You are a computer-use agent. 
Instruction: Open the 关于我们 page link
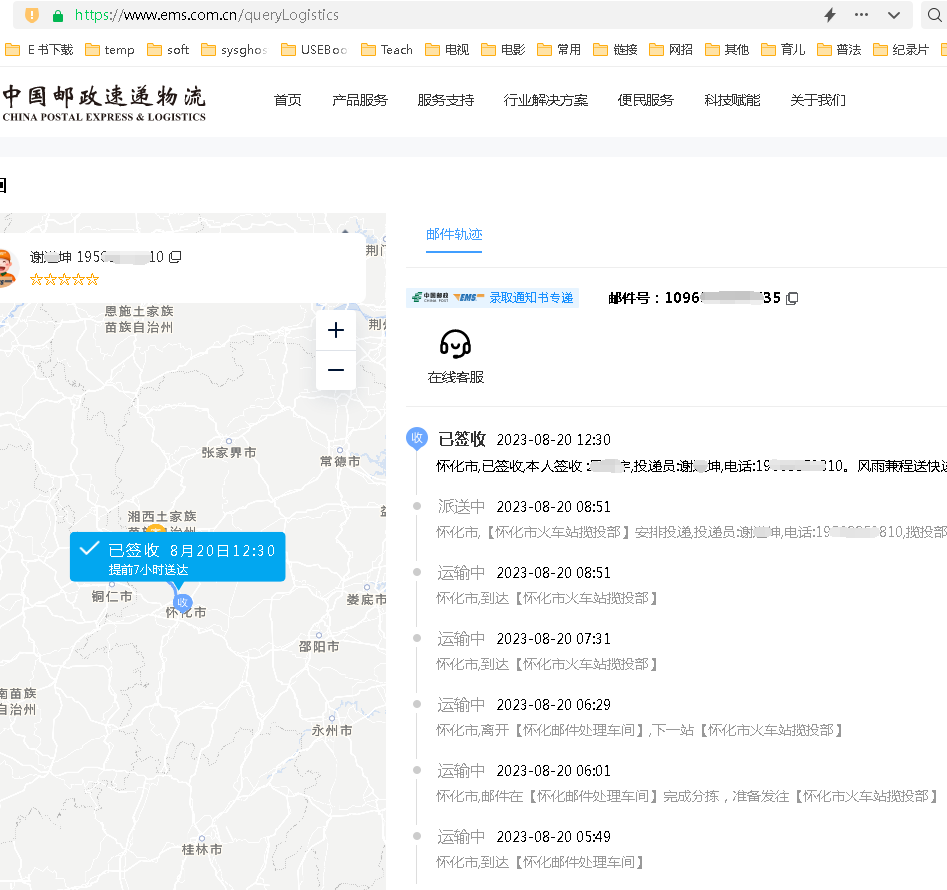[818, 100]
